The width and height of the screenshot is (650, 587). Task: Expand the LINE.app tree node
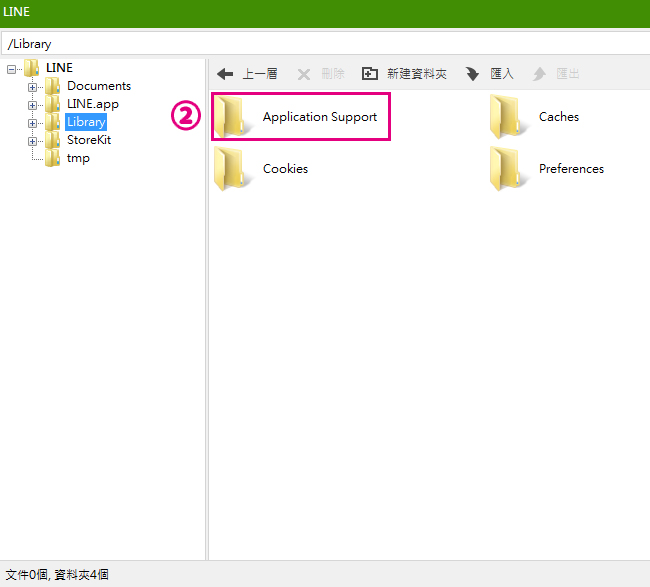click(x=32, y=105)
